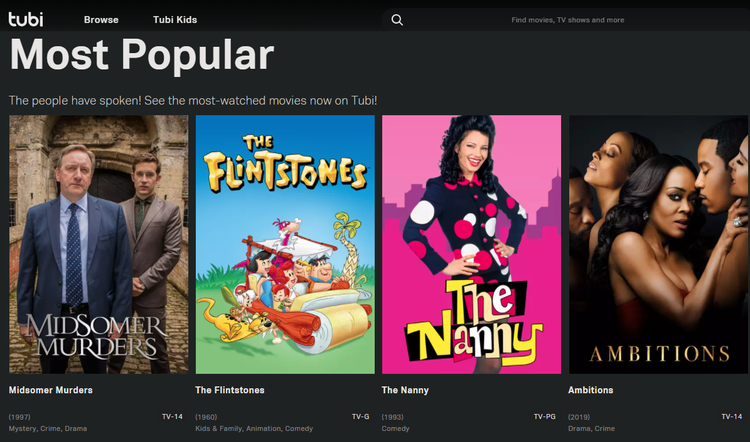Open Ambitions poster
The image size is (750, 442).
(x=658, y=244)
